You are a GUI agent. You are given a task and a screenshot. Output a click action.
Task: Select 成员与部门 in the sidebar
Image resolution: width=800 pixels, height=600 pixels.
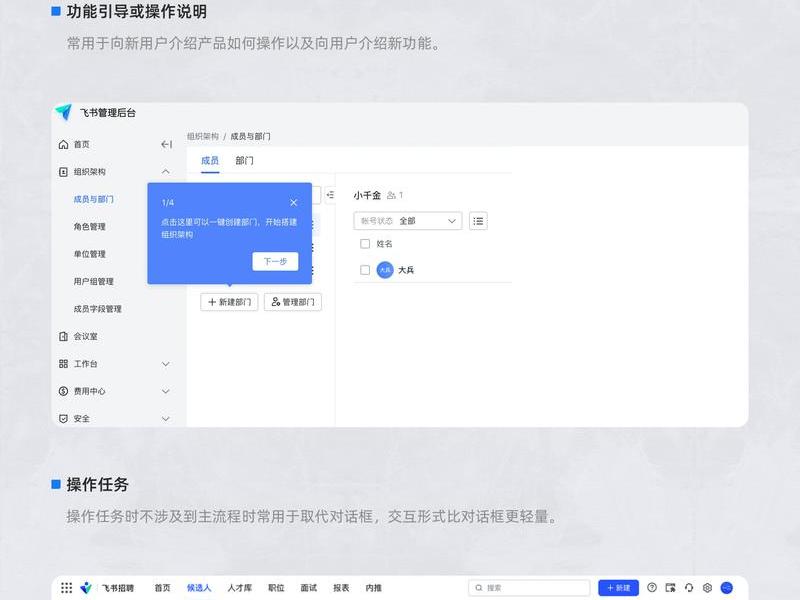(93, 199)
